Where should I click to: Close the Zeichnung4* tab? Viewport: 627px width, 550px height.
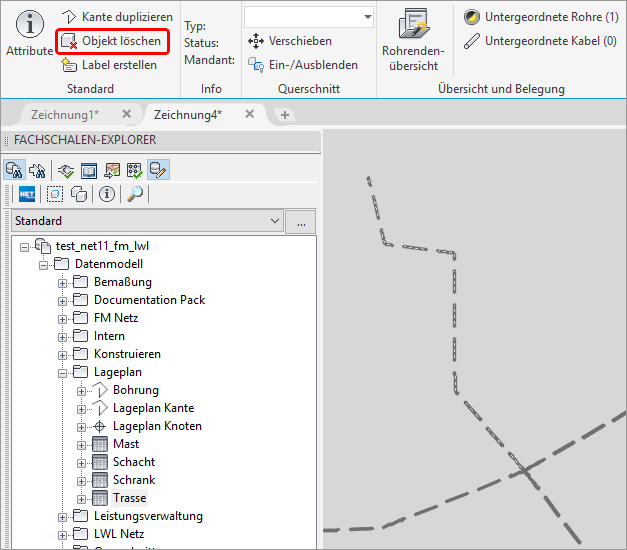coord(250,114)
